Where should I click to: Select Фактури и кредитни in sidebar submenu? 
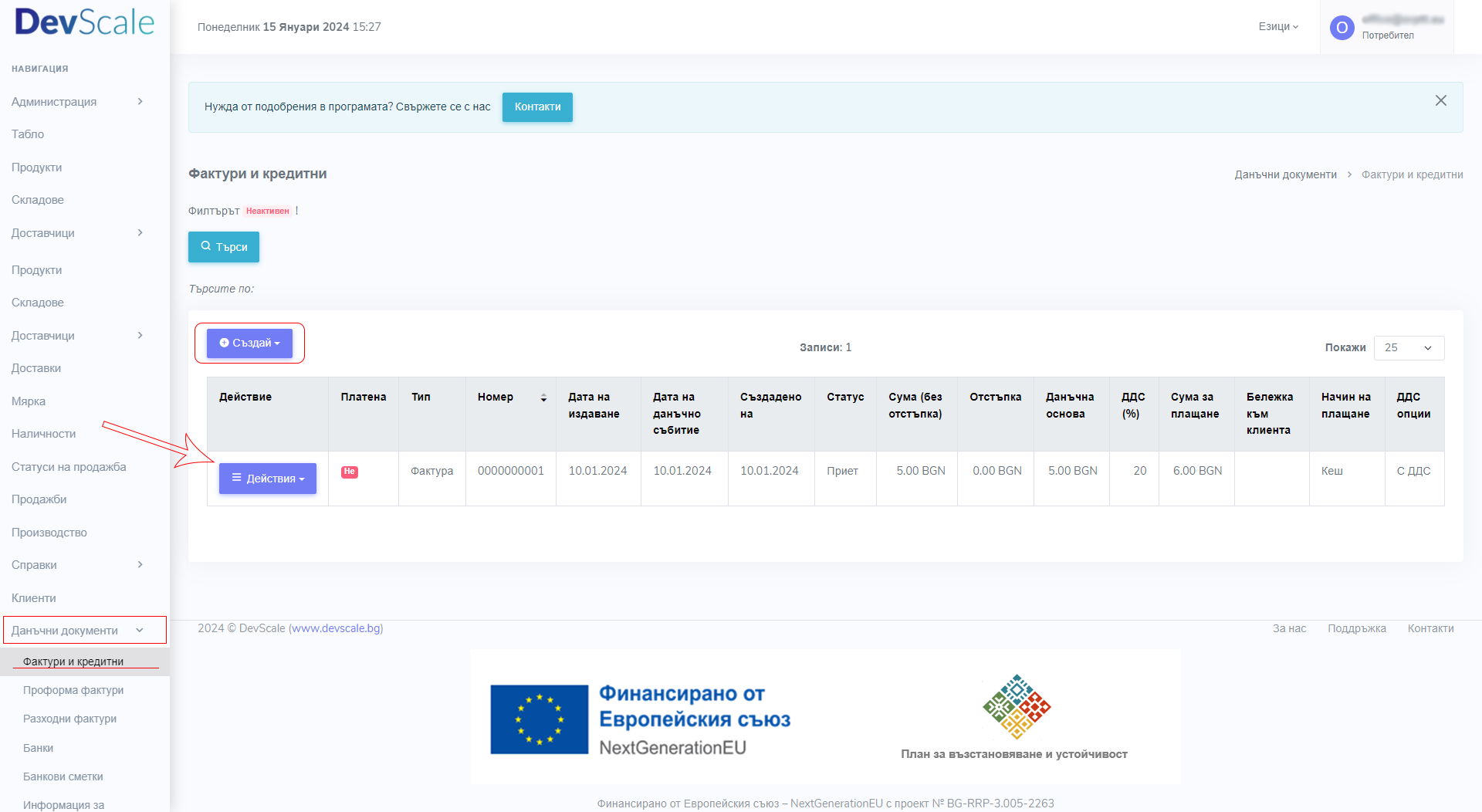(x=73, y=661)
